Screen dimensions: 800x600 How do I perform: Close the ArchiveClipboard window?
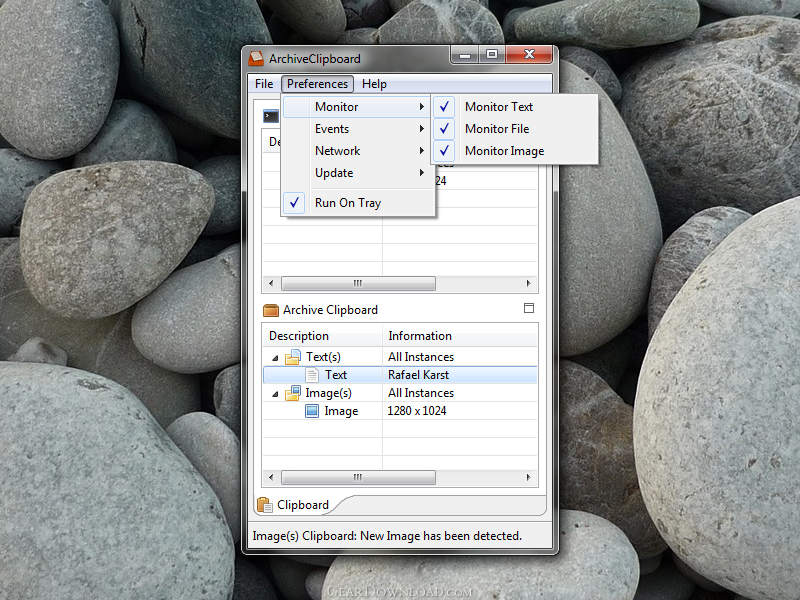[x=529, y=55]
